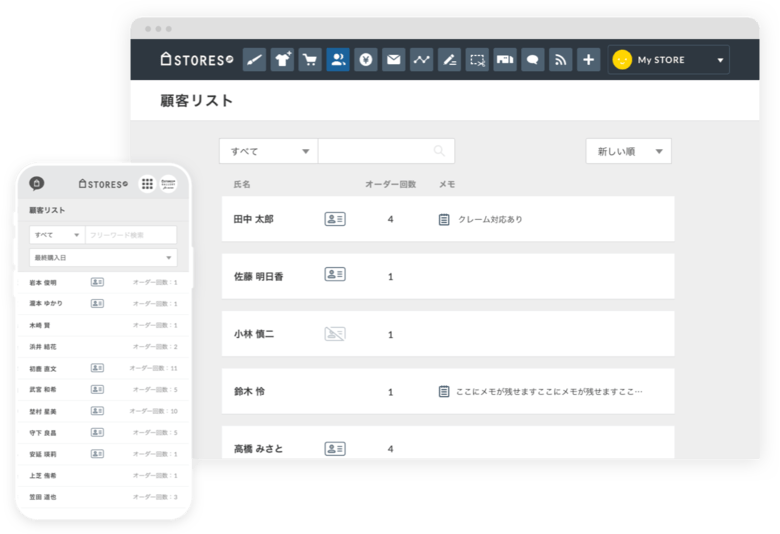
Task: Click the クレーム対応あり memo text
Action: (x=490, y=219)
